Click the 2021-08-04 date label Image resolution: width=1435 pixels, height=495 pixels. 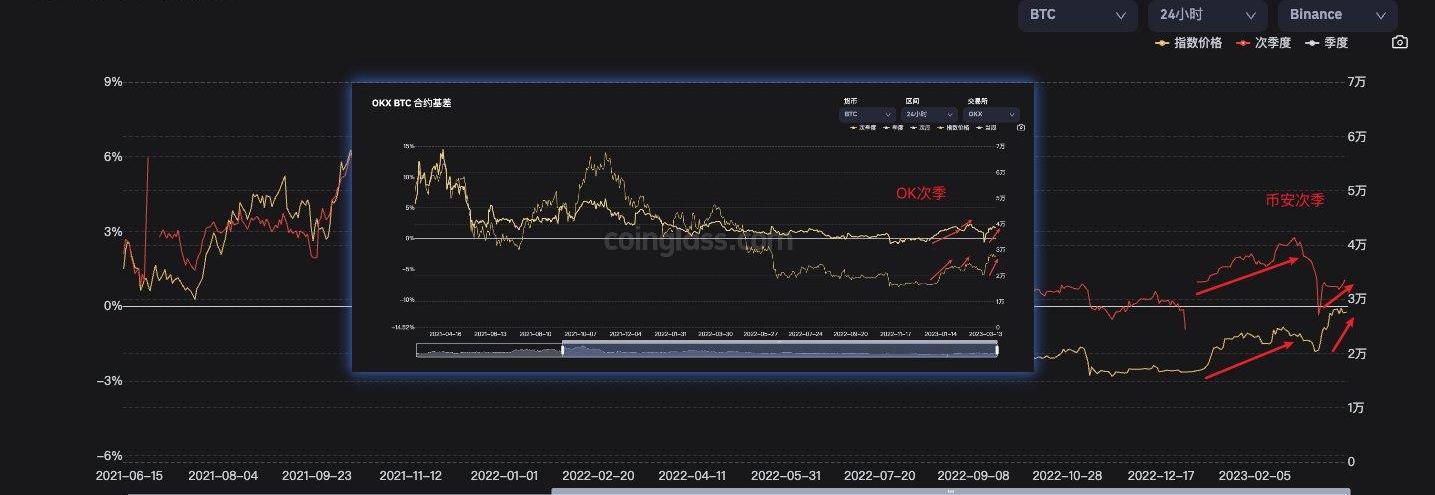[223, 477]
